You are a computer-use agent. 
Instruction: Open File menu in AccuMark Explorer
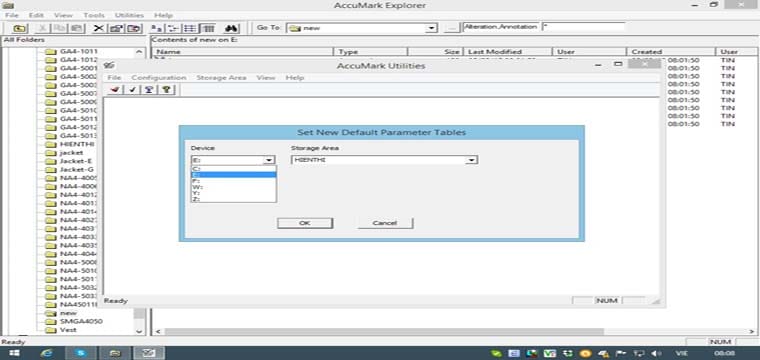12,16
